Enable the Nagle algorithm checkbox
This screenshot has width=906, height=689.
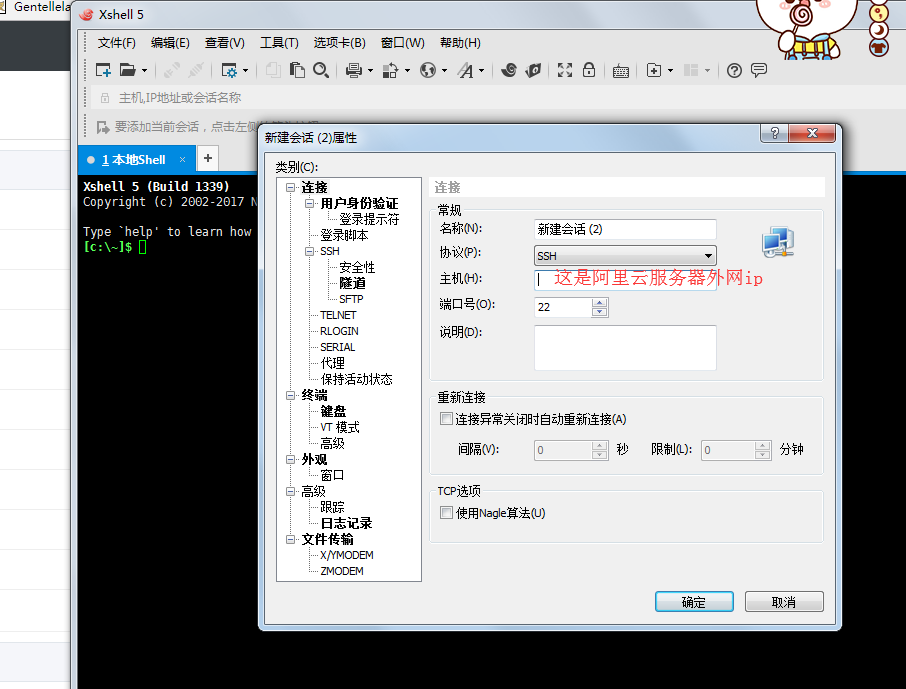(x=446, y=512)
